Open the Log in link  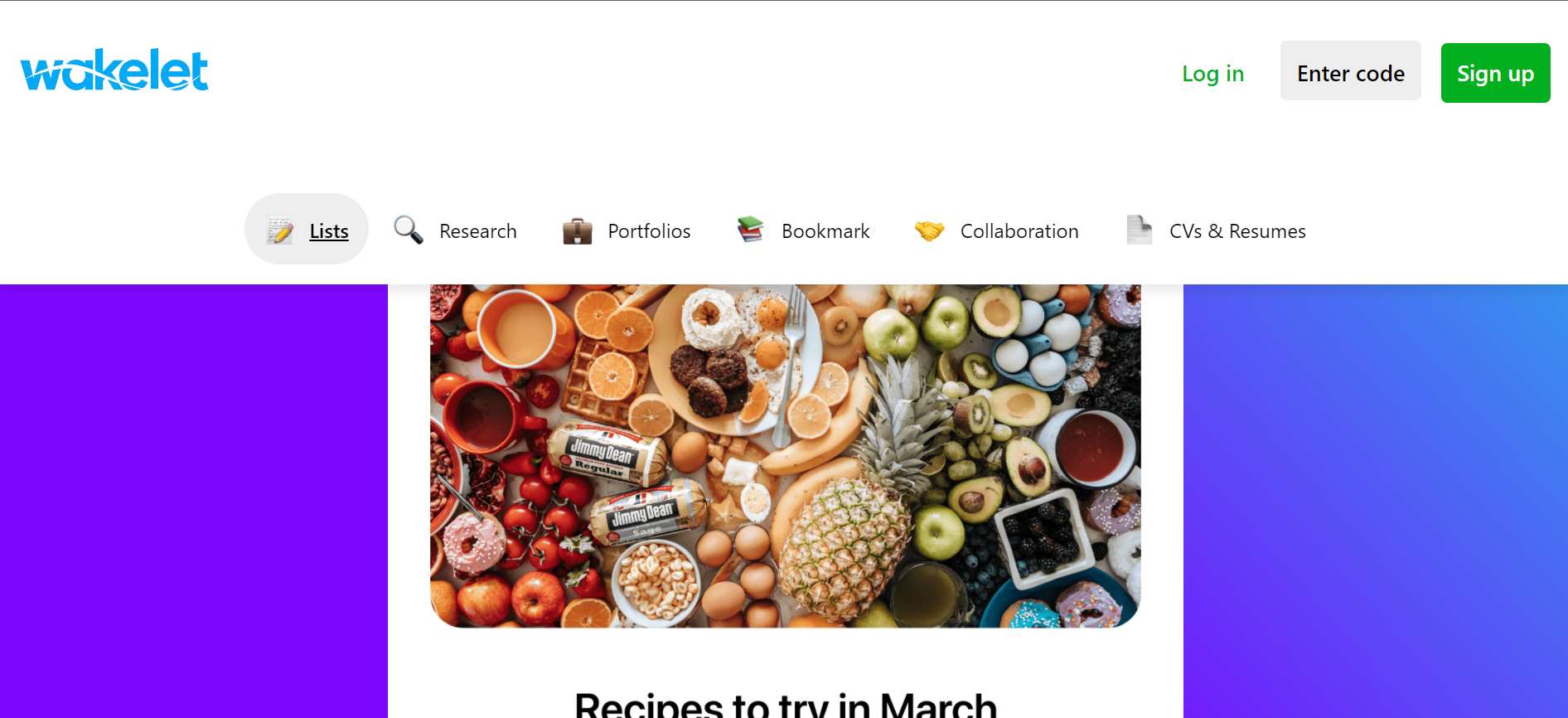1212,74
